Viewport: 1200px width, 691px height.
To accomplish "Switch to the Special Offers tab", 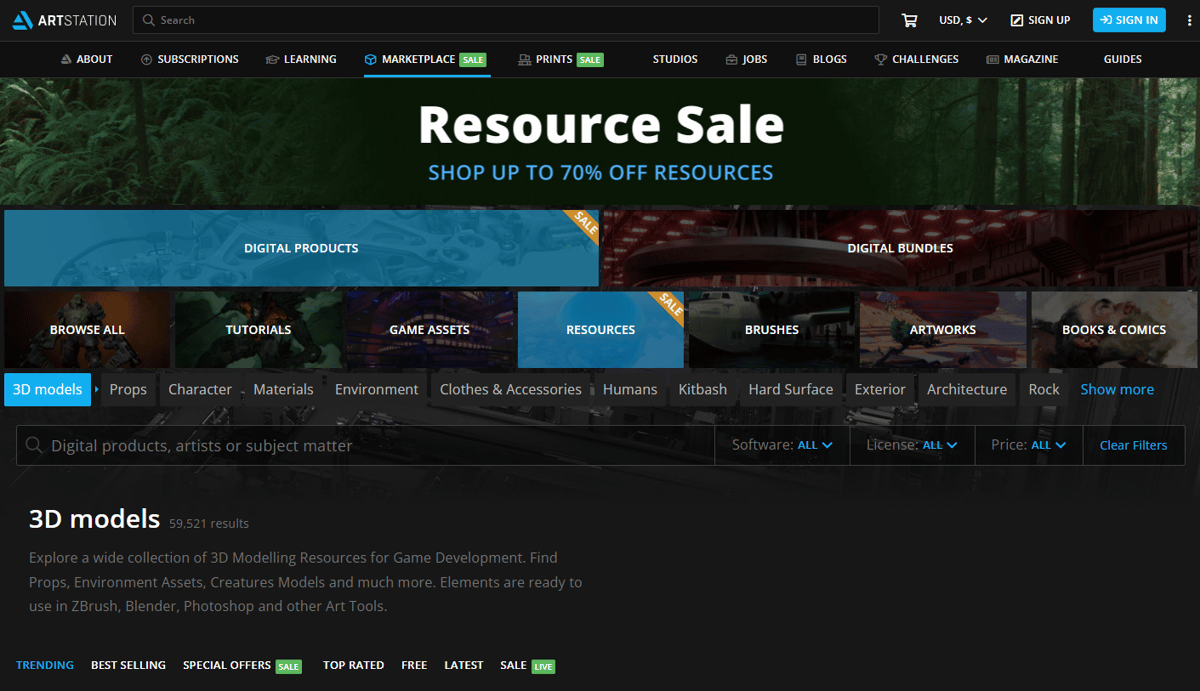I will 242,665.
